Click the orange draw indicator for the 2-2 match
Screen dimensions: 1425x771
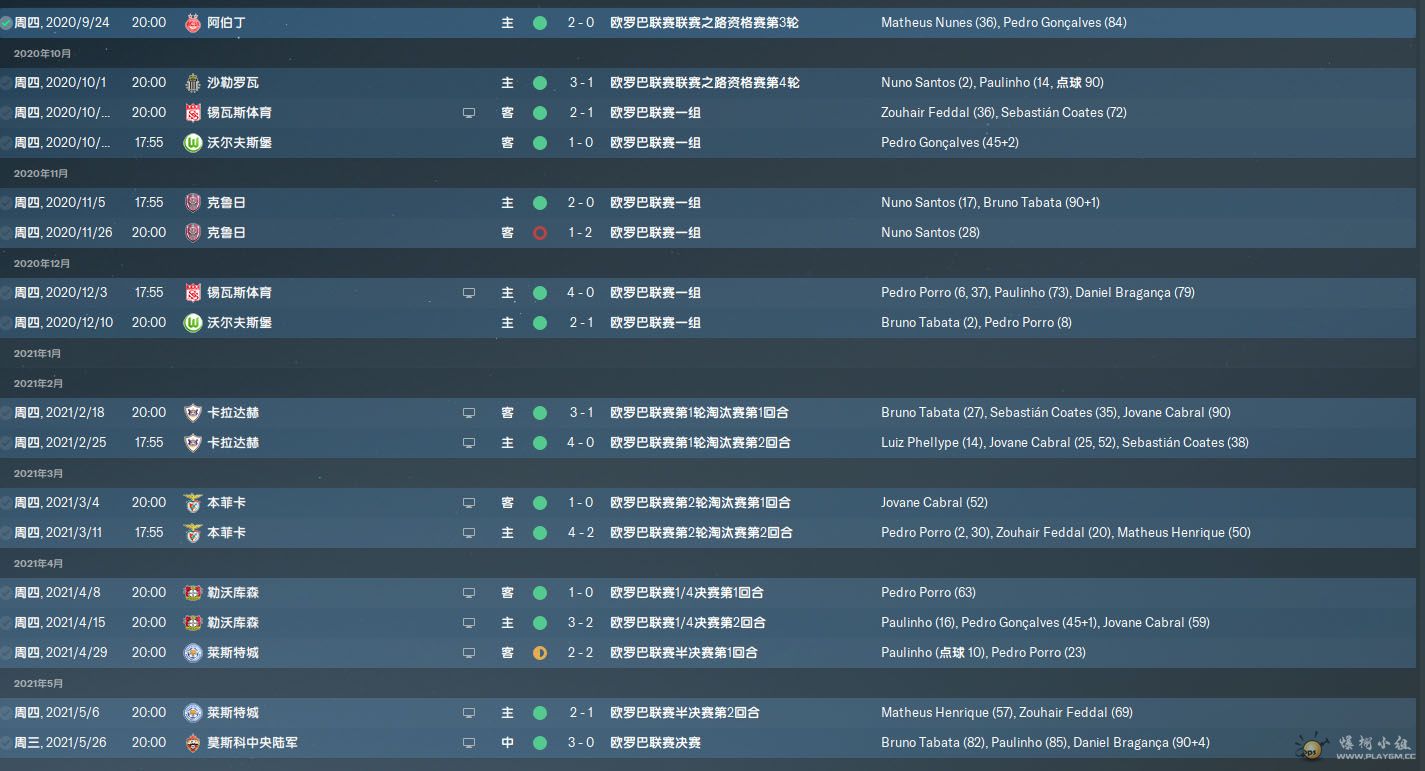click(540, 653)
